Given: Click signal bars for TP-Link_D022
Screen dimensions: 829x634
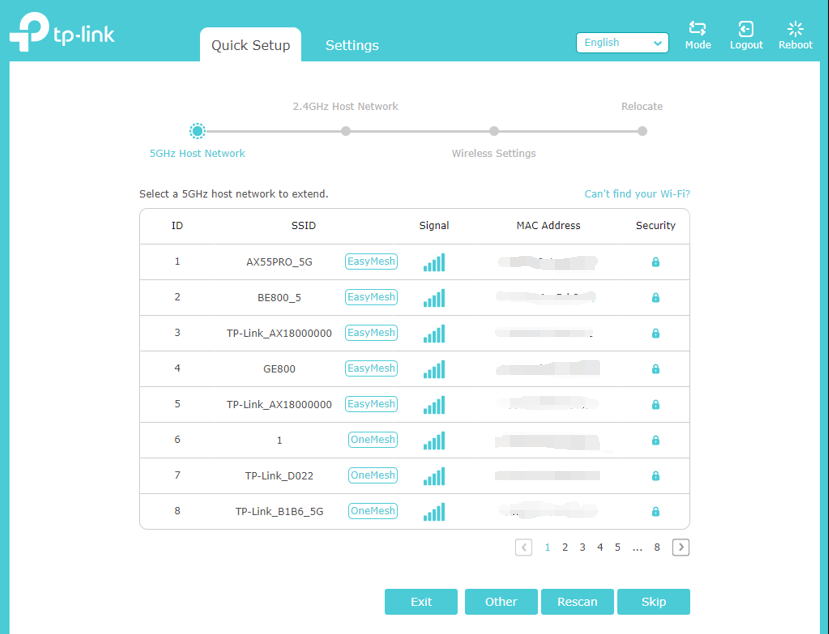Looking at the screenshot, I should coord(434,476).
